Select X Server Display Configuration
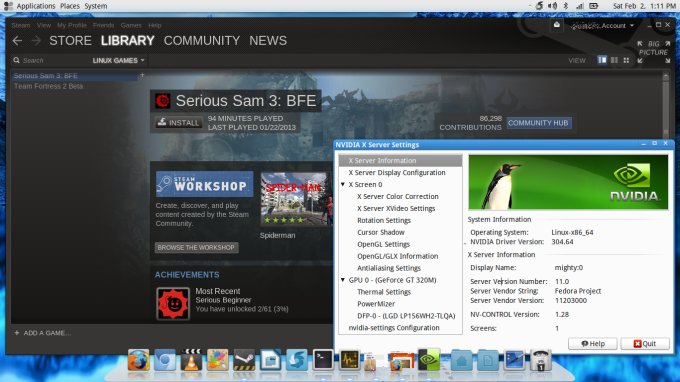This screenshot has height=382, width=680. coord(397,173)
